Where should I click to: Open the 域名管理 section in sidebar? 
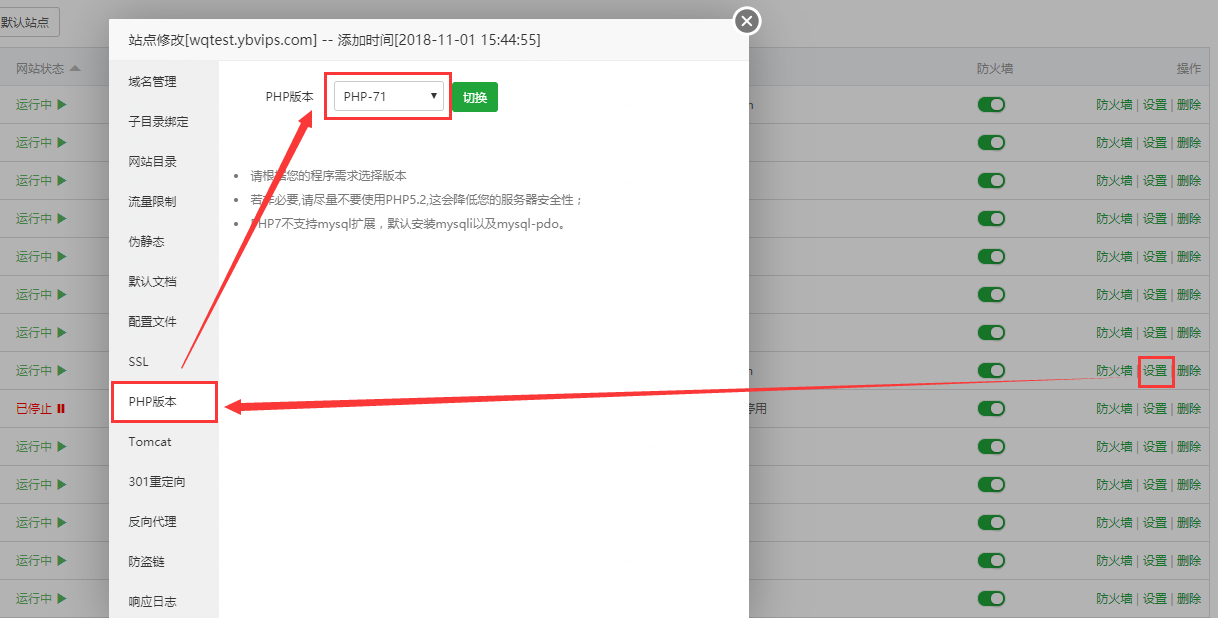(x=152, y=82)
